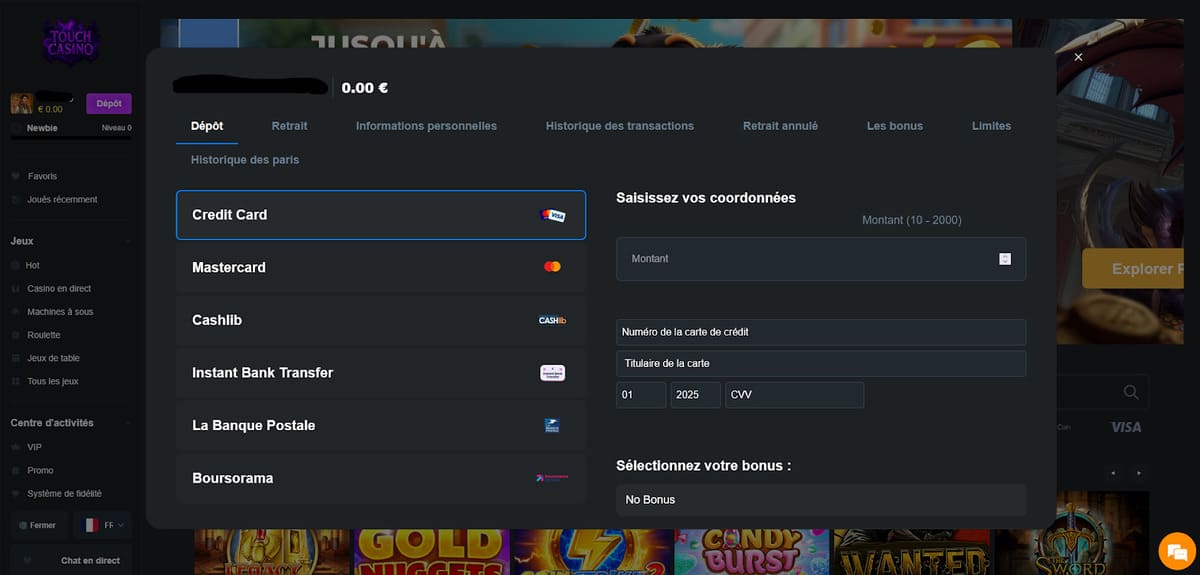Viewport: 1200px width, 575px height.
Task: Click Numéro de la carte de crédit field
Action: (821, 332)
